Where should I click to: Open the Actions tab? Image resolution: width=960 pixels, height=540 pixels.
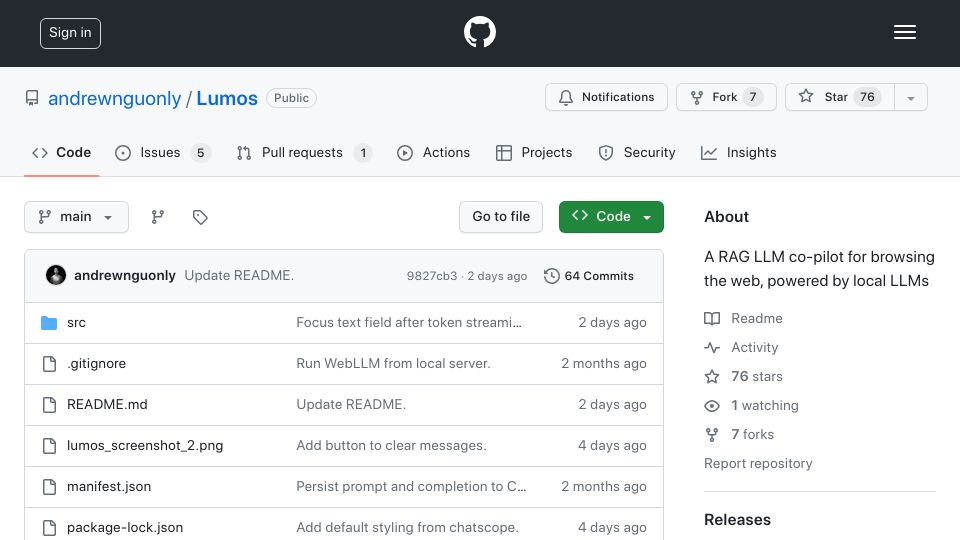point(433,152)
